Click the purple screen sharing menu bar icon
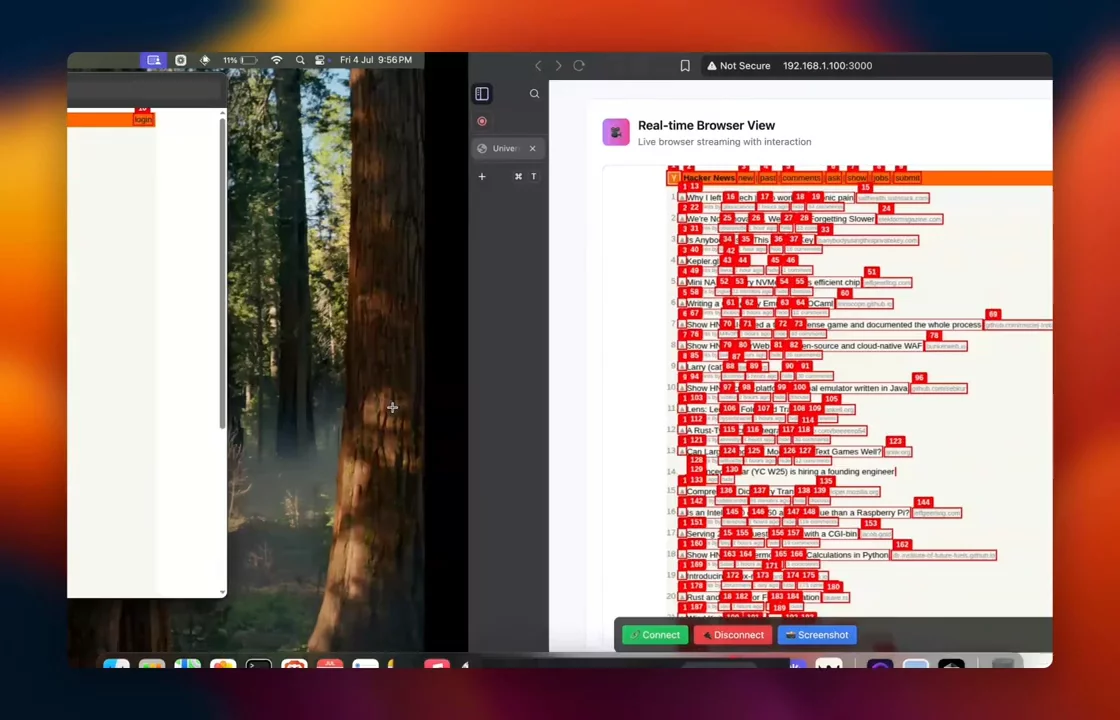This screenshot has height=720, width=1120. pos(153,60)
